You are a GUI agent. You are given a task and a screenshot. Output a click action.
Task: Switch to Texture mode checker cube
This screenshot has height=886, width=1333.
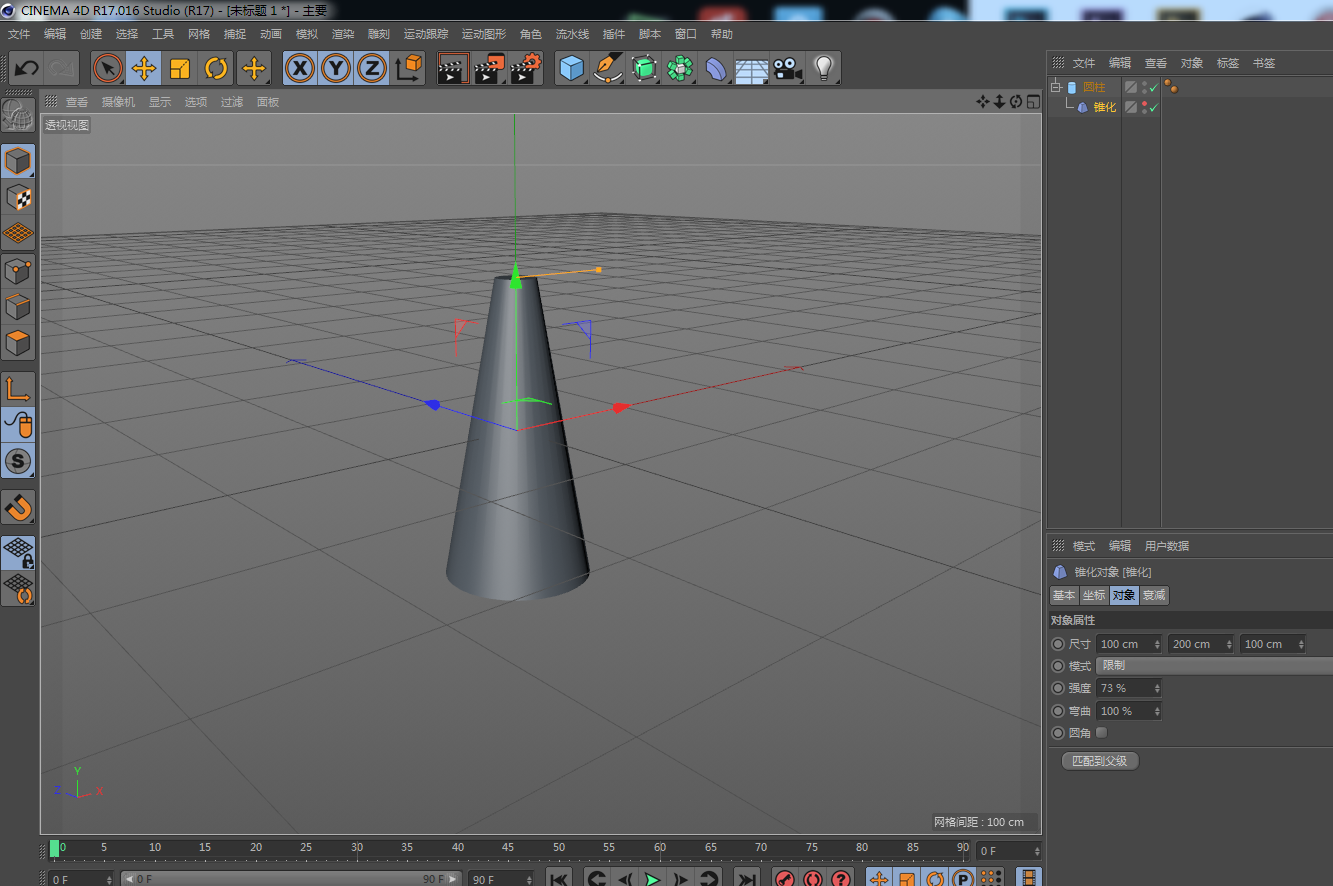click(x=19, y=198)
